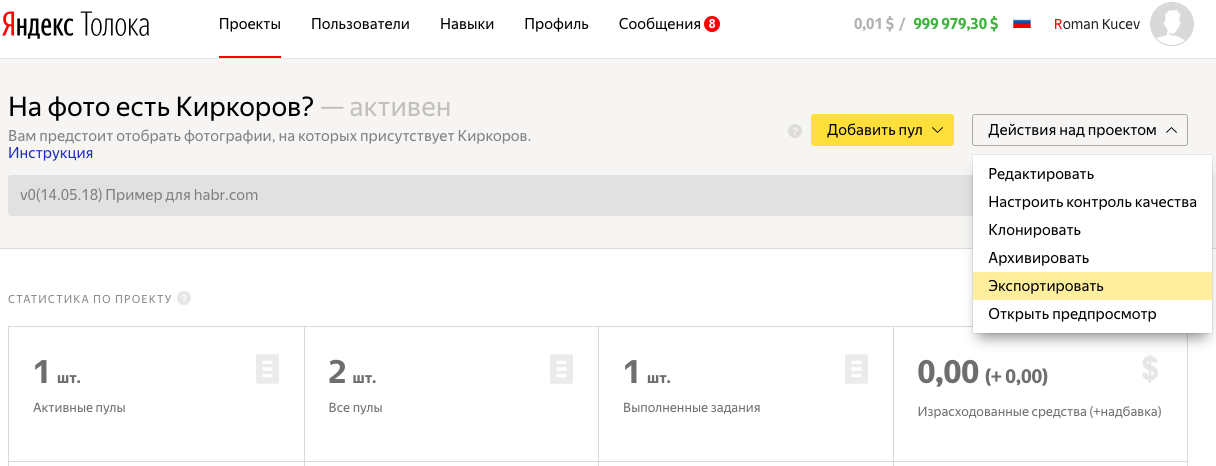Switch to the Пользователи tab

coord(360,25)
